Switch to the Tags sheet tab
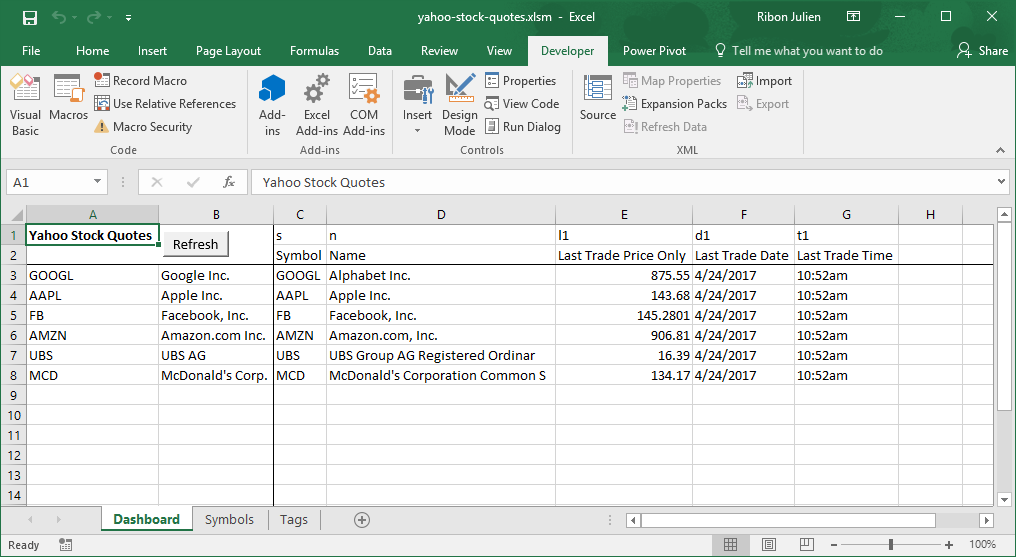 coord(294,519)
